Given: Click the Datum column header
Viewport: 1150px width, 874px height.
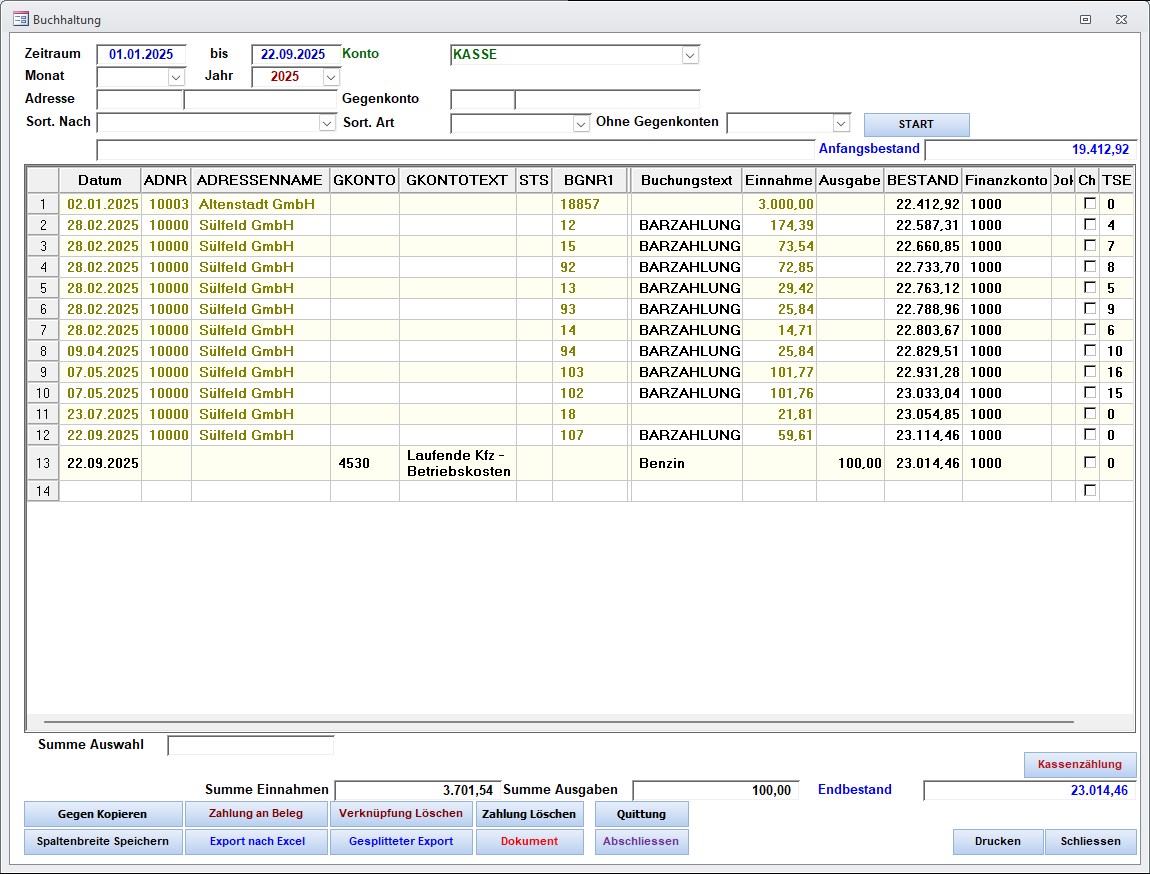Looking at the screenshot, I should click(x=100, y=180).
